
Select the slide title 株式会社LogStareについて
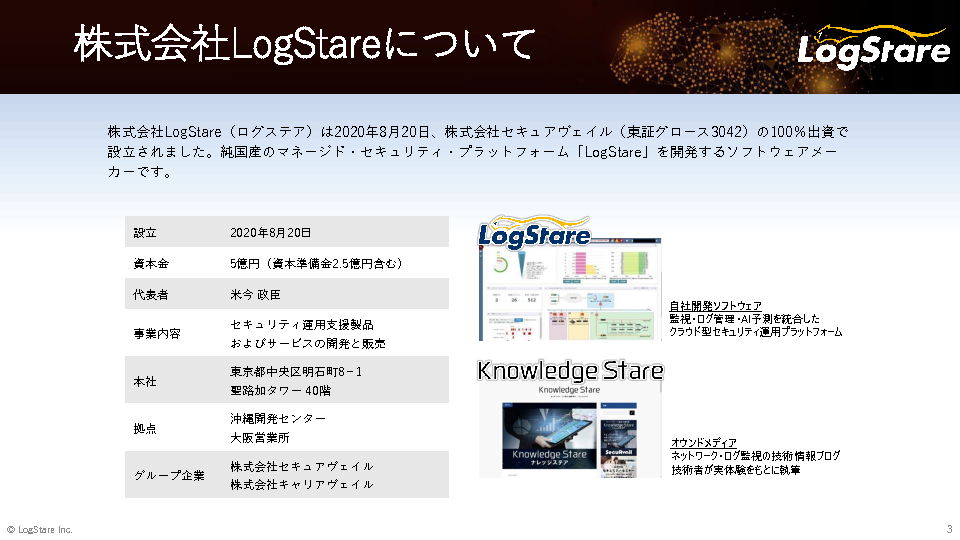pyautogui.click(x=305, y=46)
